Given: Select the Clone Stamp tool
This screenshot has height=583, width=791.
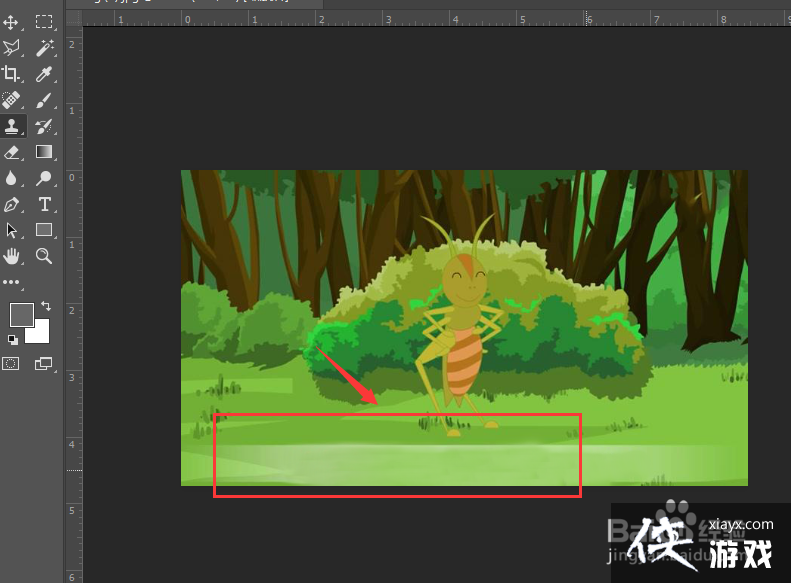Looking at the screenshot, I should pyautogui.click(x=12, y=126).
